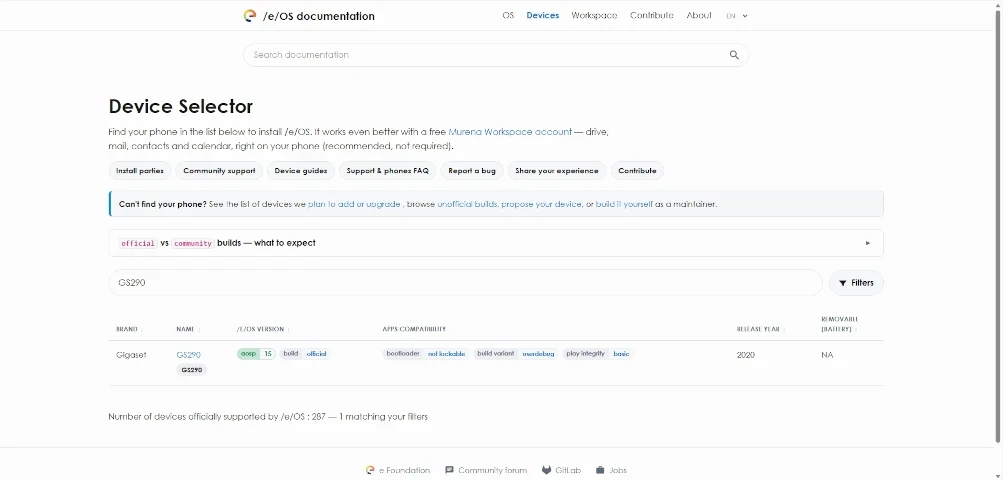Click the /e/OS logo icon in header
Screen dimensions: 1003x480
[x=249, y=16]
